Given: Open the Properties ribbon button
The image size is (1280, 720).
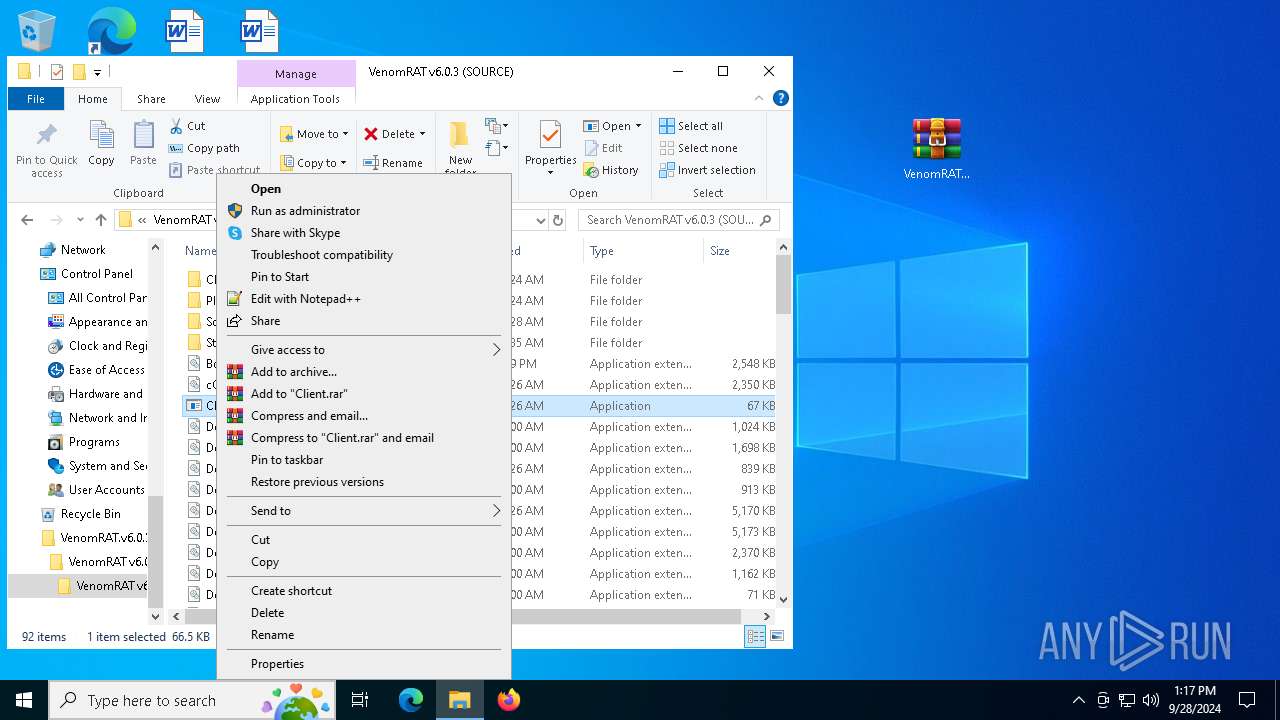Looking at the screenshot, I should tap(550, 148).
